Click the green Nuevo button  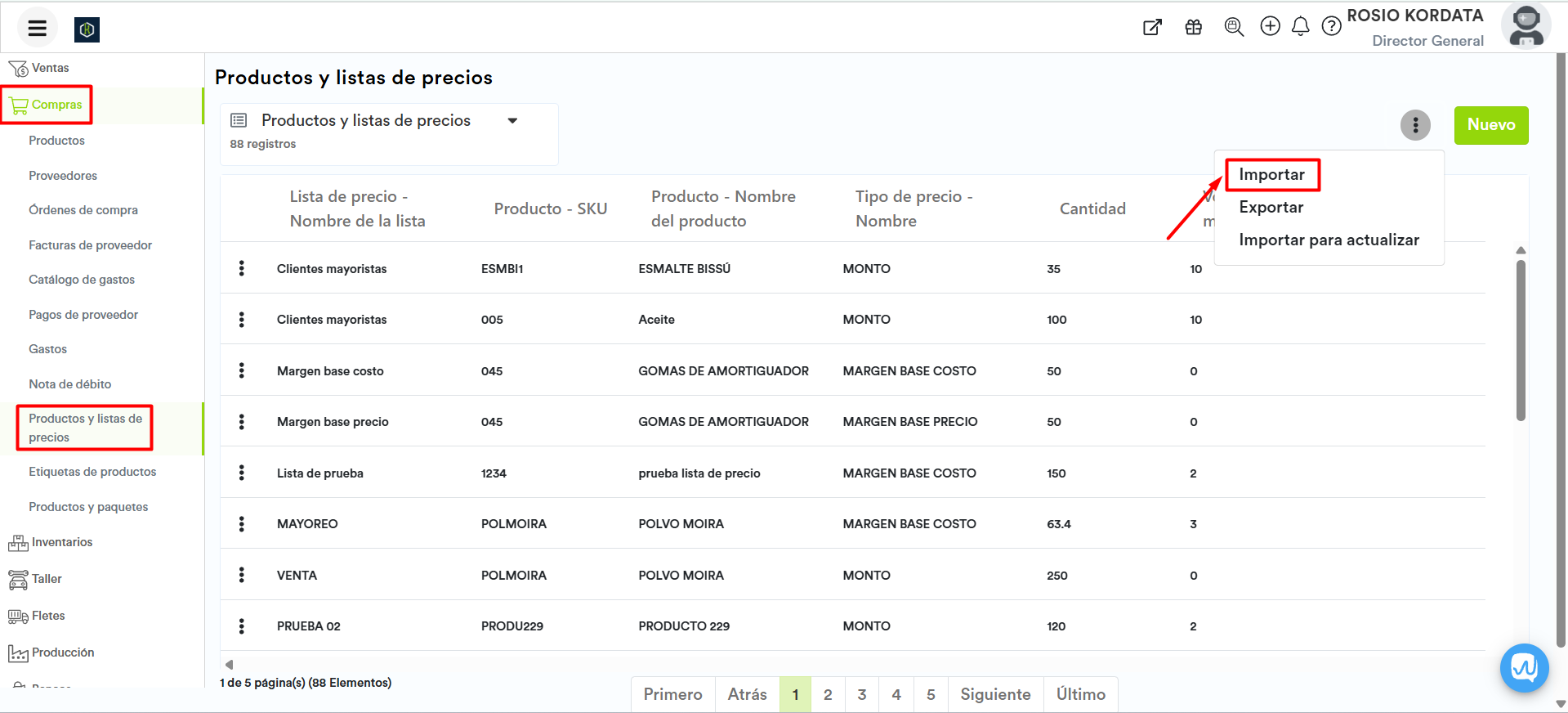[1490, 125]
